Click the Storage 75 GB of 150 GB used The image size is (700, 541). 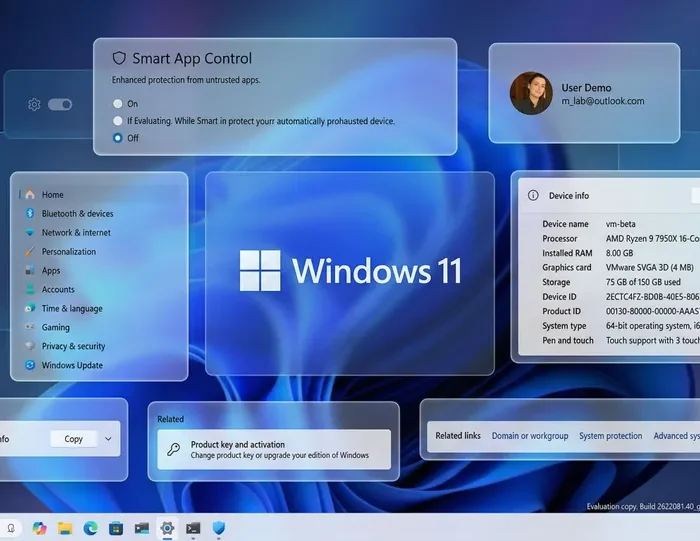[x=643, y=282]
